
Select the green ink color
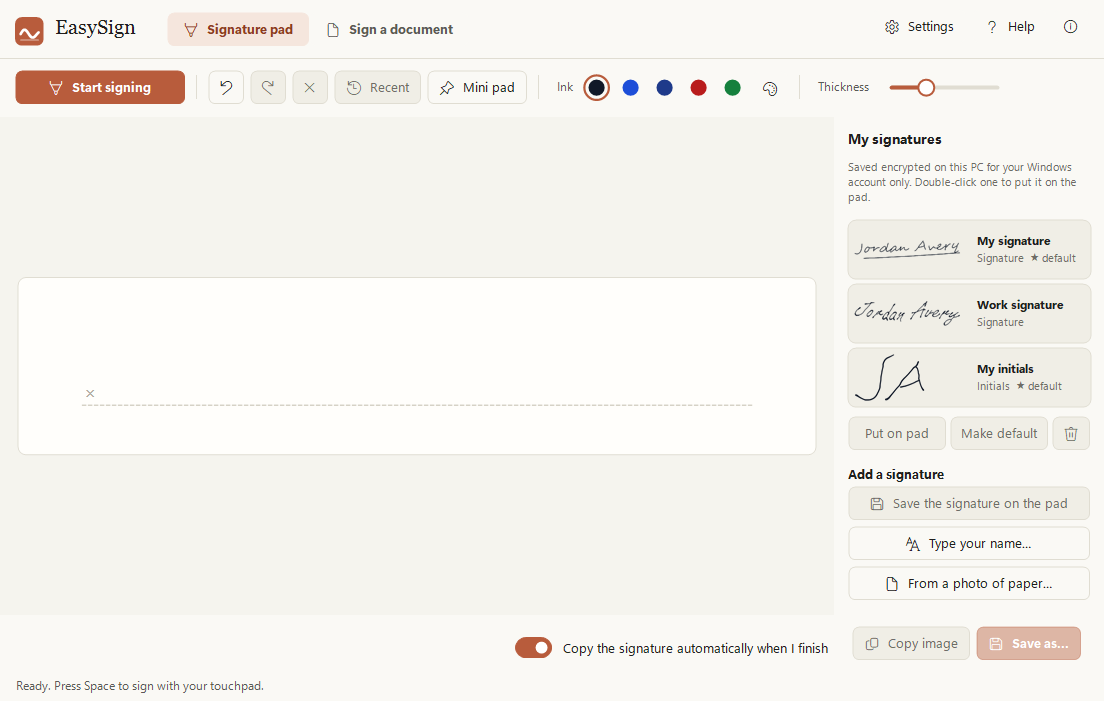click(x=732, y=87)
